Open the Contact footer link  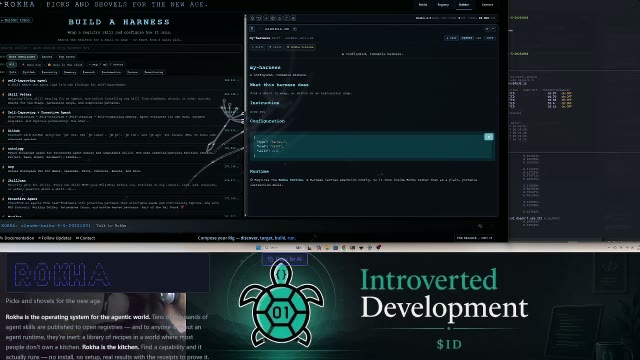tap(86, 238)
